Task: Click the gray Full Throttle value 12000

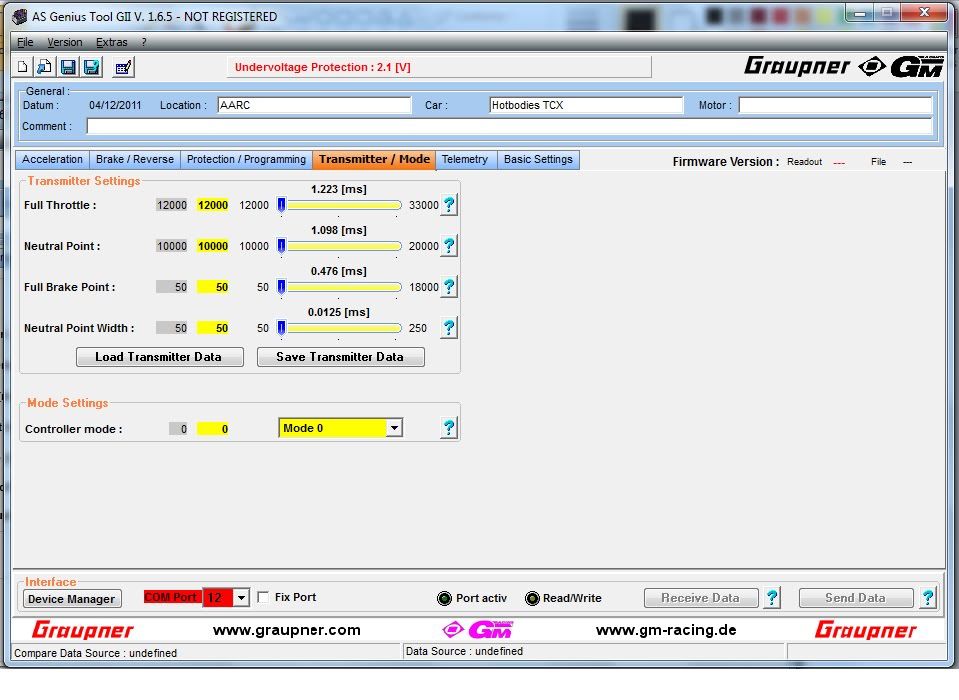Action: (x=172, y=205)
